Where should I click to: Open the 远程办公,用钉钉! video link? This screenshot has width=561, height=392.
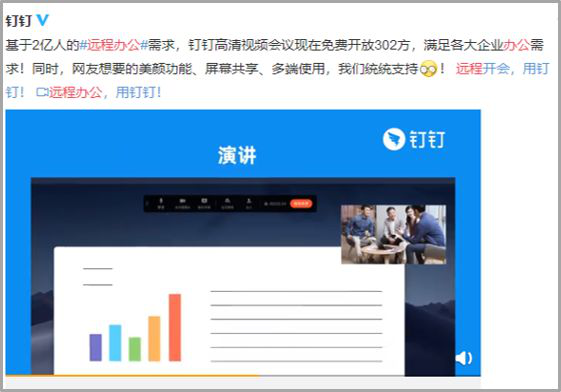(105, 93)
